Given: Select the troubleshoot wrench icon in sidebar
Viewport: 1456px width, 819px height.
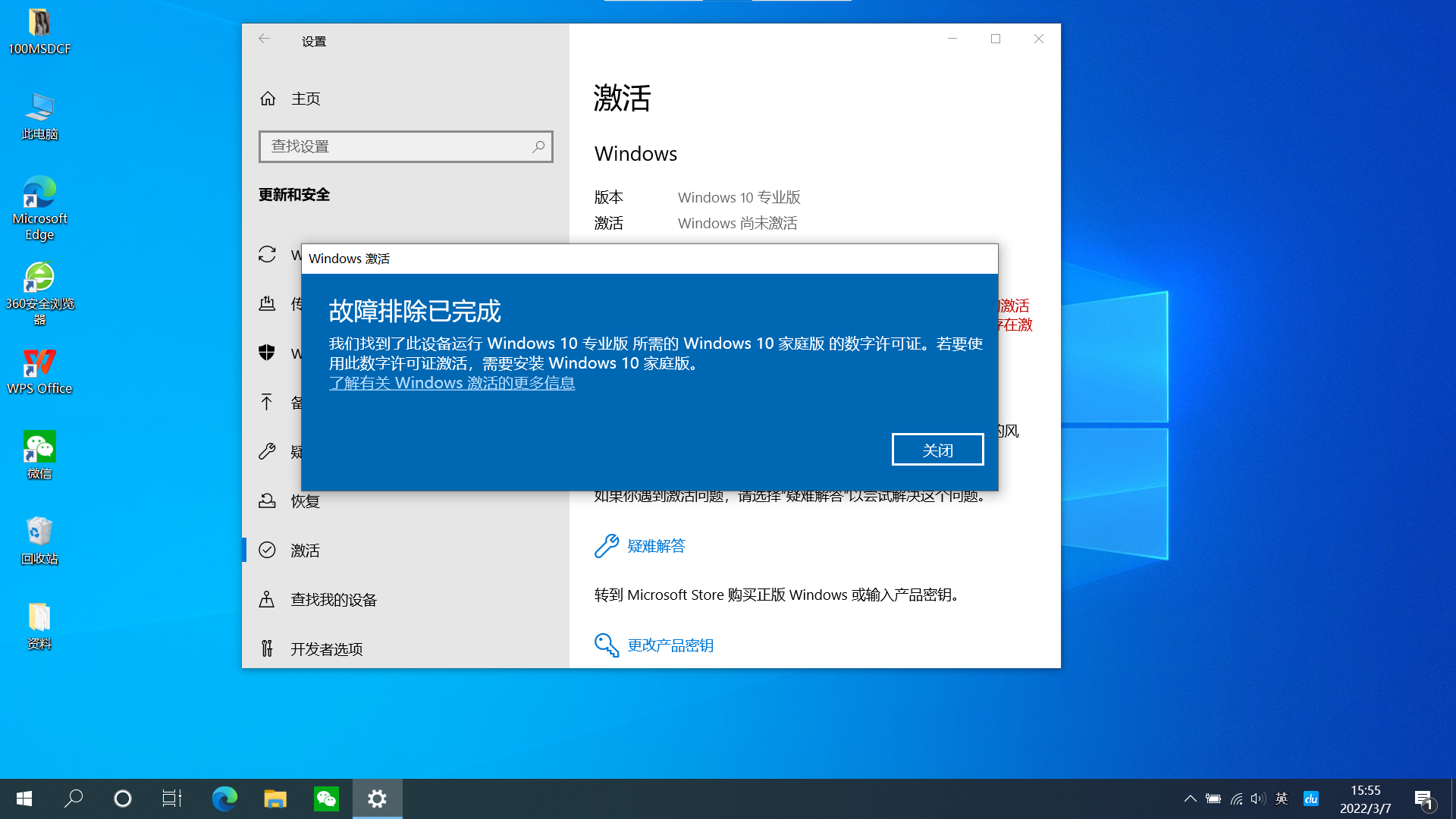Looking at the screenshot, I should click(x=267, y=451).
